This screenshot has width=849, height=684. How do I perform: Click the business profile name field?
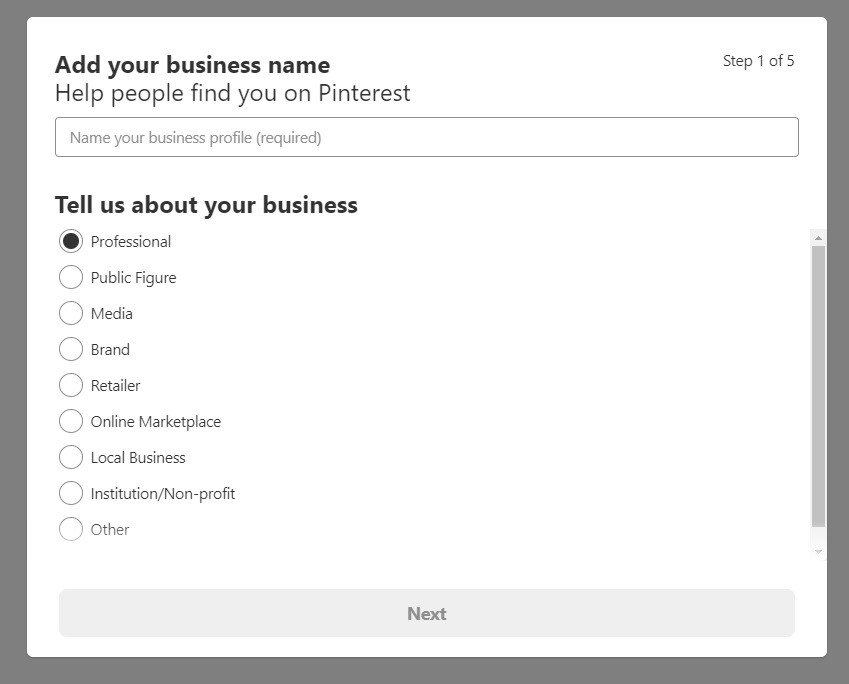tap(426, 137)
